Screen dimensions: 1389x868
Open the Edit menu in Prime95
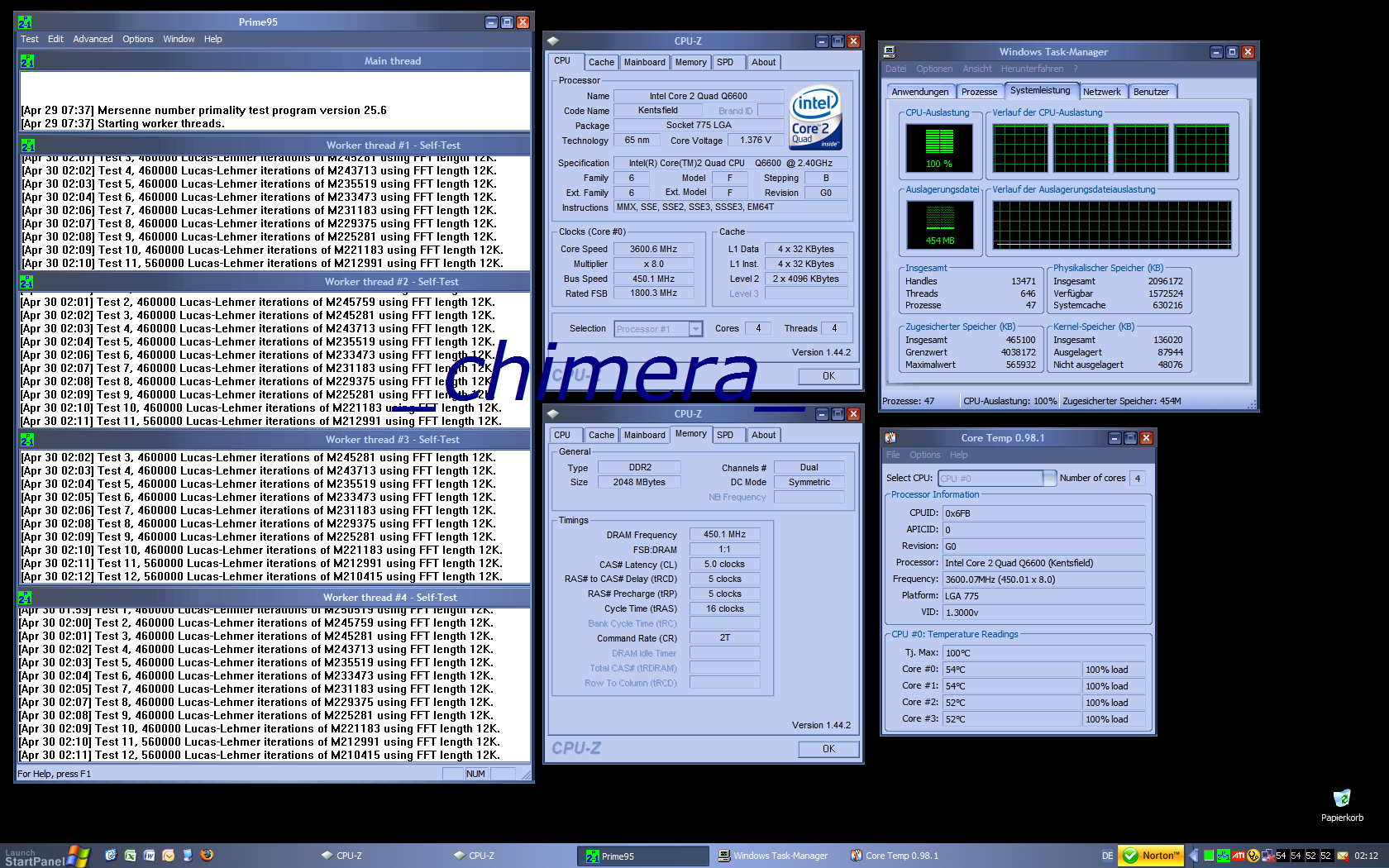click(x=55, y=39)
